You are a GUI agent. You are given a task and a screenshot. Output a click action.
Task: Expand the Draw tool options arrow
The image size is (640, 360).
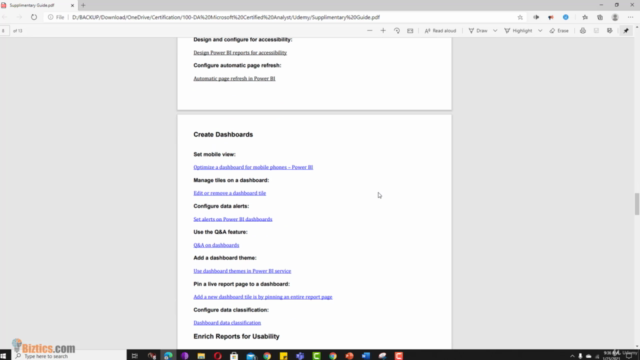495,31
